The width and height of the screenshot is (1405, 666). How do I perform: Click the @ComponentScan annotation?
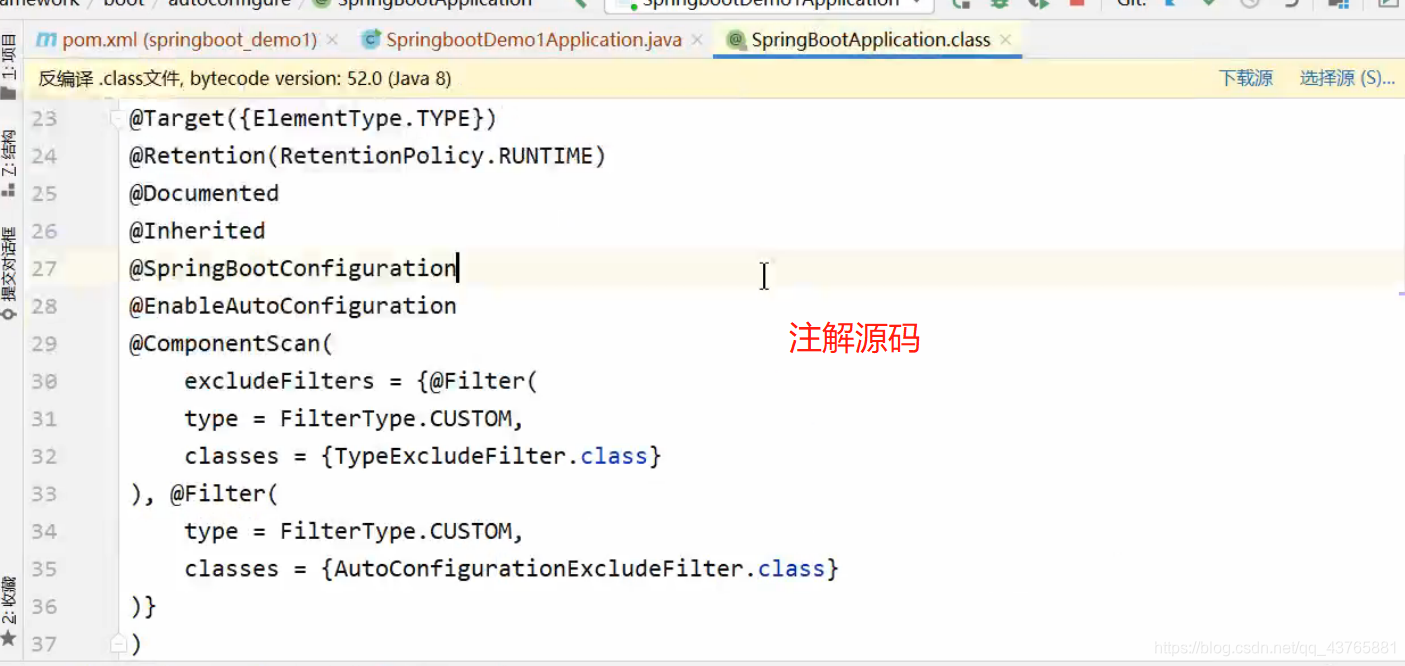(224, 344)
